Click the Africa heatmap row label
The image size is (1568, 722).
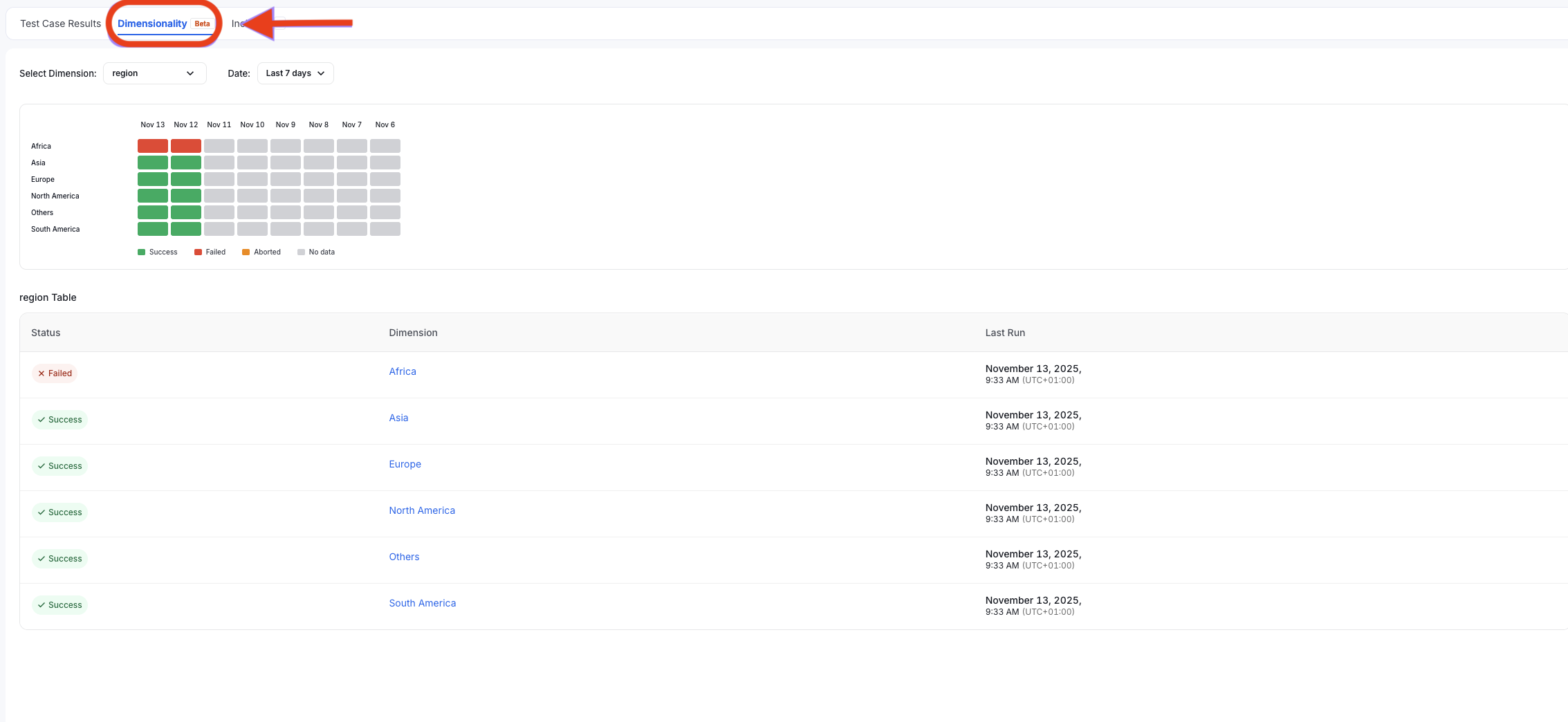pyautogui.click(x=41, y=147)
